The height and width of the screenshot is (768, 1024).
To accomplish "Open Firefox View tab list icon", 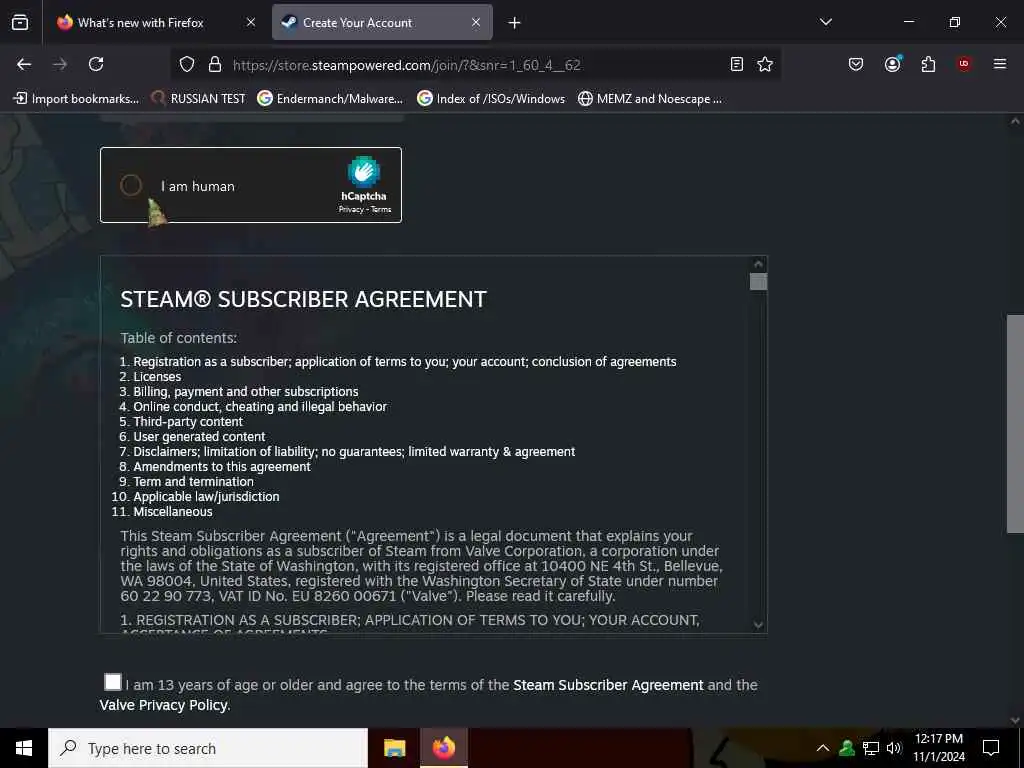I will coord(20,23).
